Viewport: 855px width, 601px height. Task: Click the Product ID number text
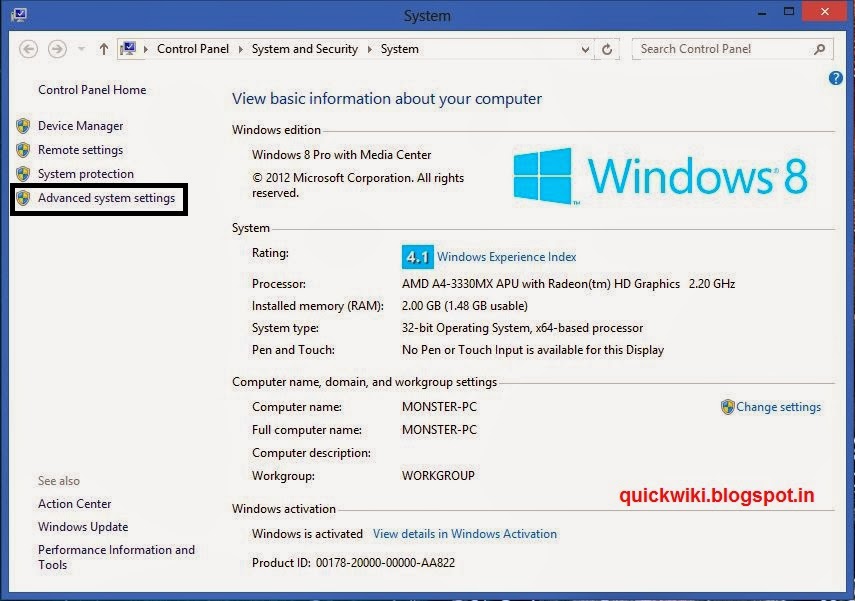click(x=385, y=563)
